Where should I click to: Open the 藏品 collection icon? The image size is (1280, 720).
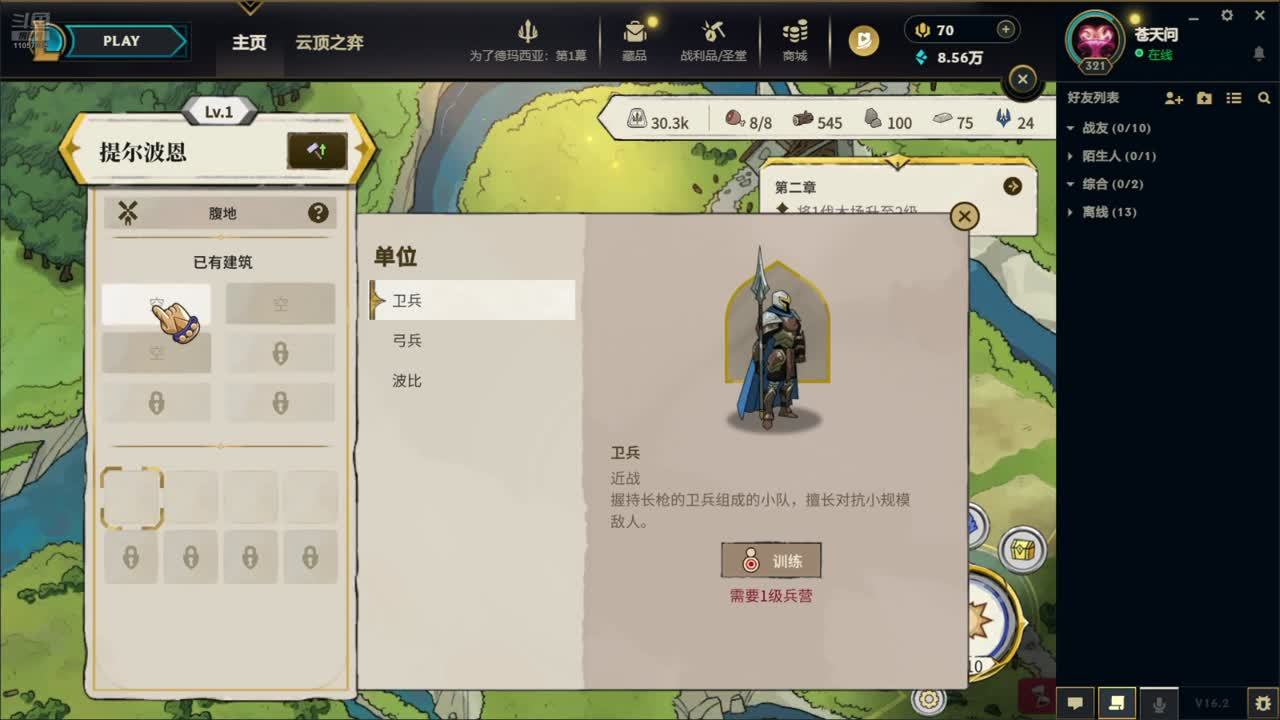coord(634,32)
